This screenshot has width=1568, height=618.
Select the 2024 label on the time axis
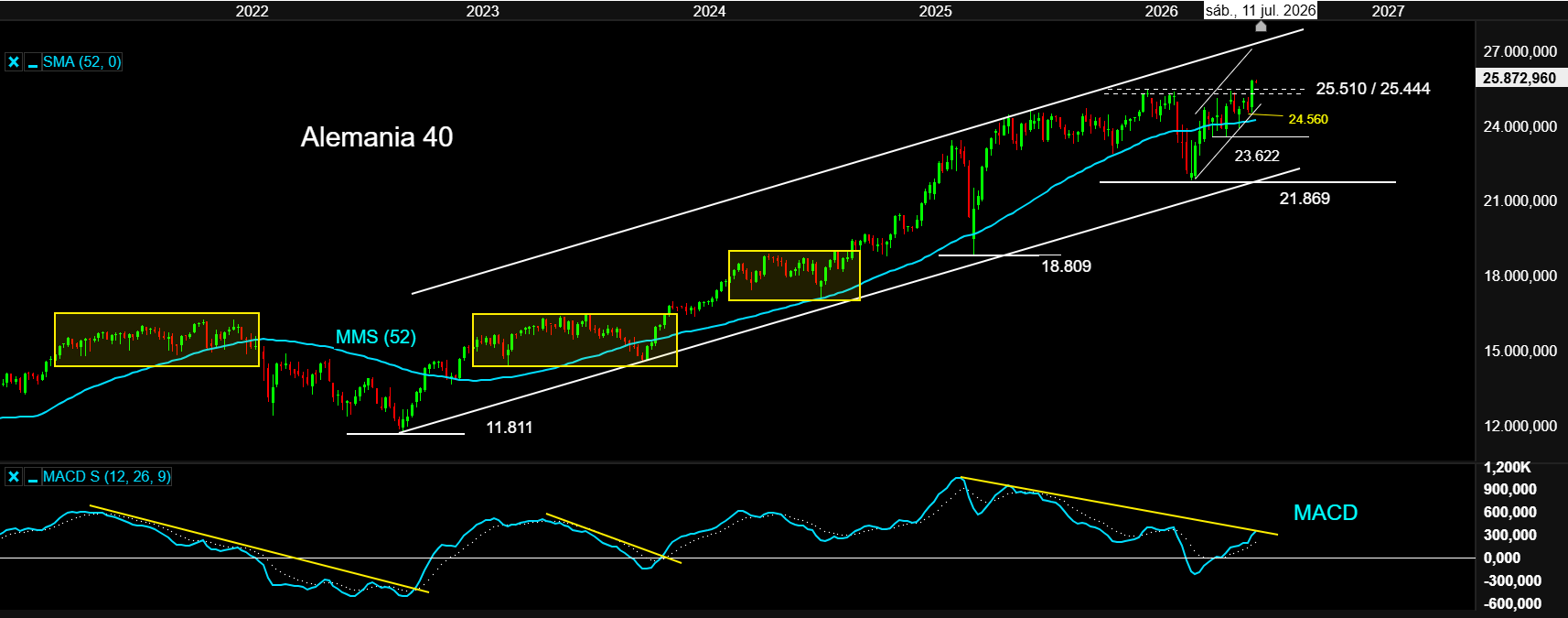(x=709, y=11)
